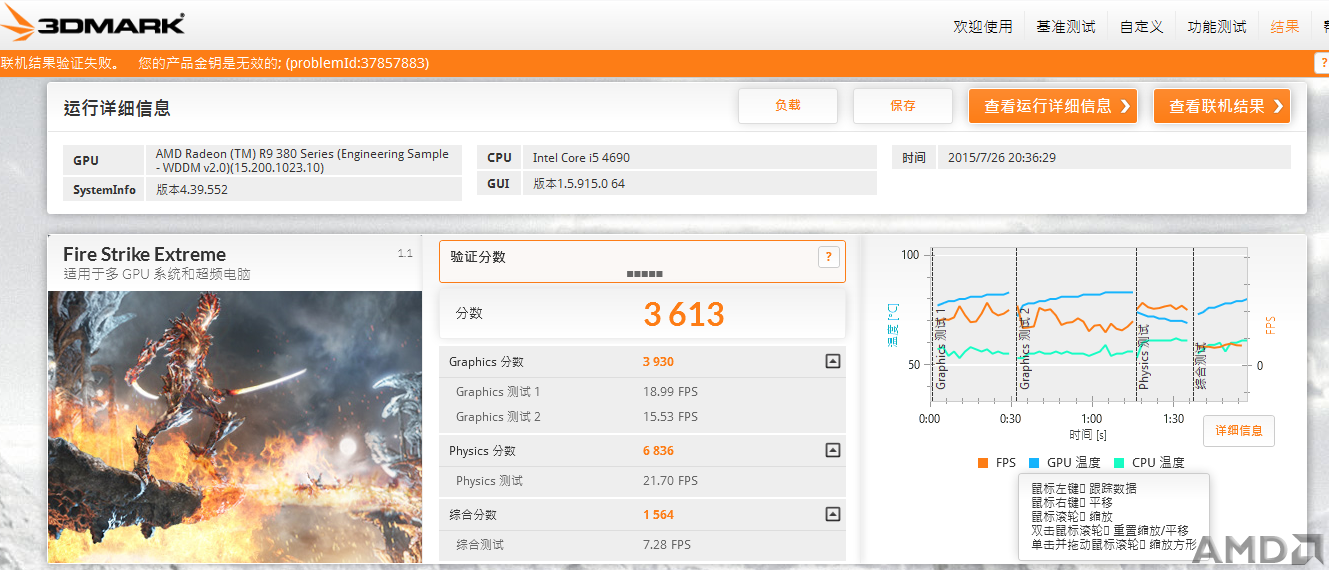Click the Fire Strike Extreme title
1329x570 pixels.
tap(144, 254)
